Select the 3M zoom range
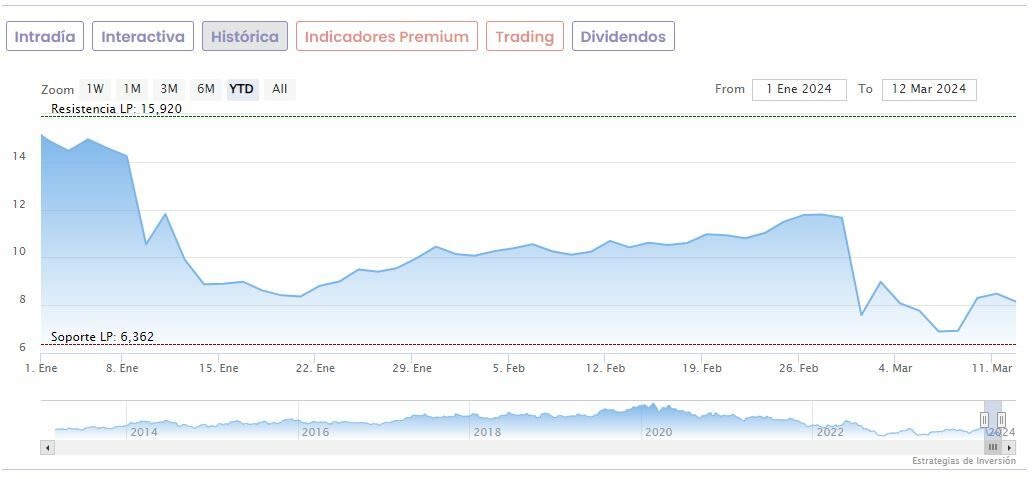 169,89
